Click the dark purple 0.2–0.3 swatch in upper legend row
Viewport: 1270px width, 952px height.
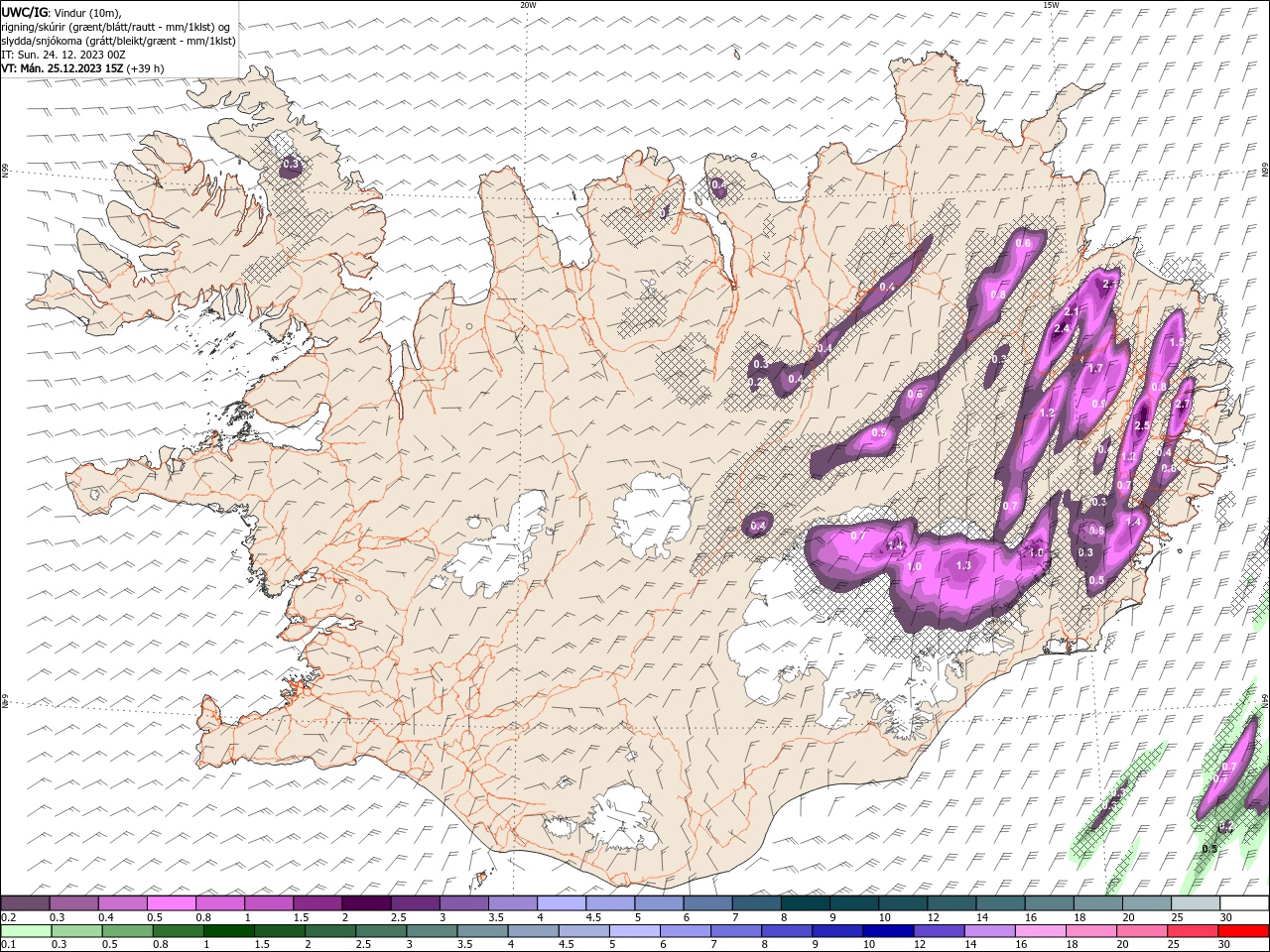(x=26, y=903)
